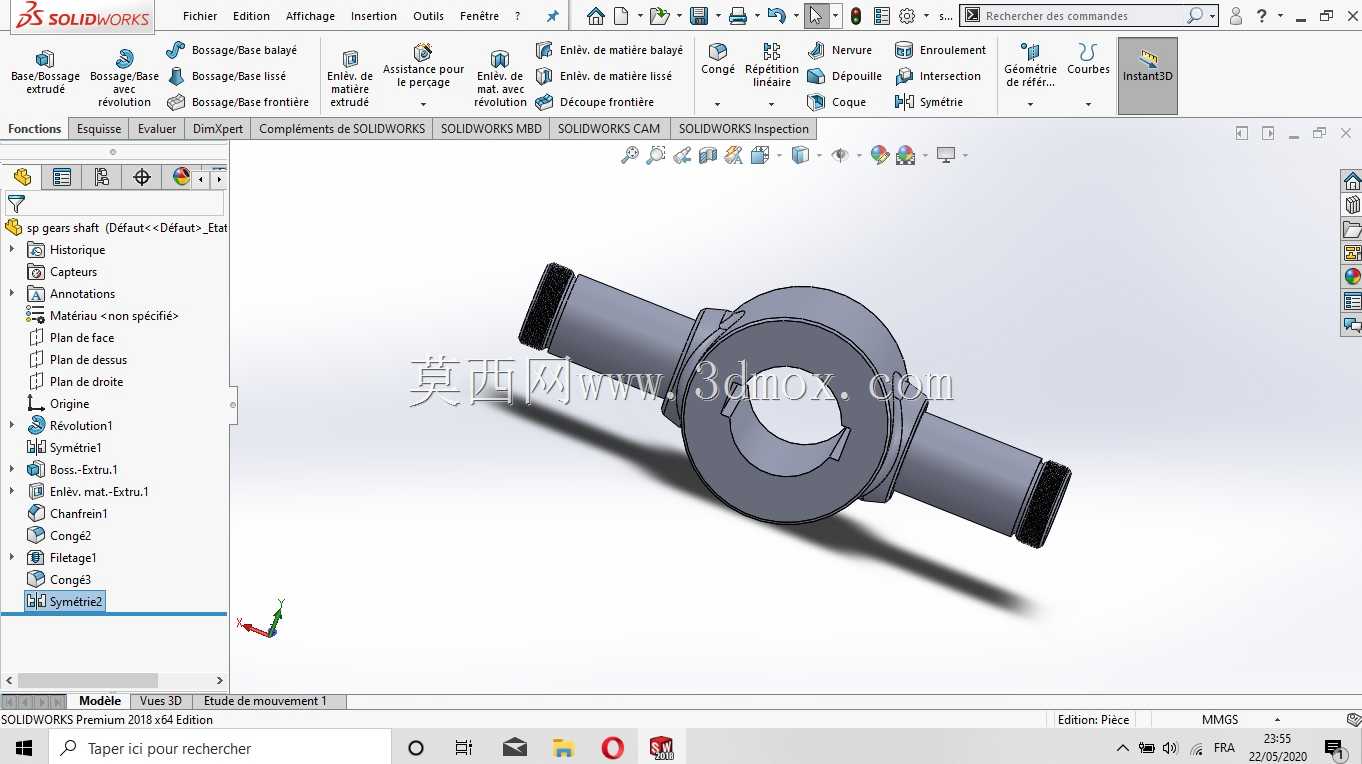Expand the Boss.-Extru.1 feature node
The image size is (1362, 764).
point(12,470)
